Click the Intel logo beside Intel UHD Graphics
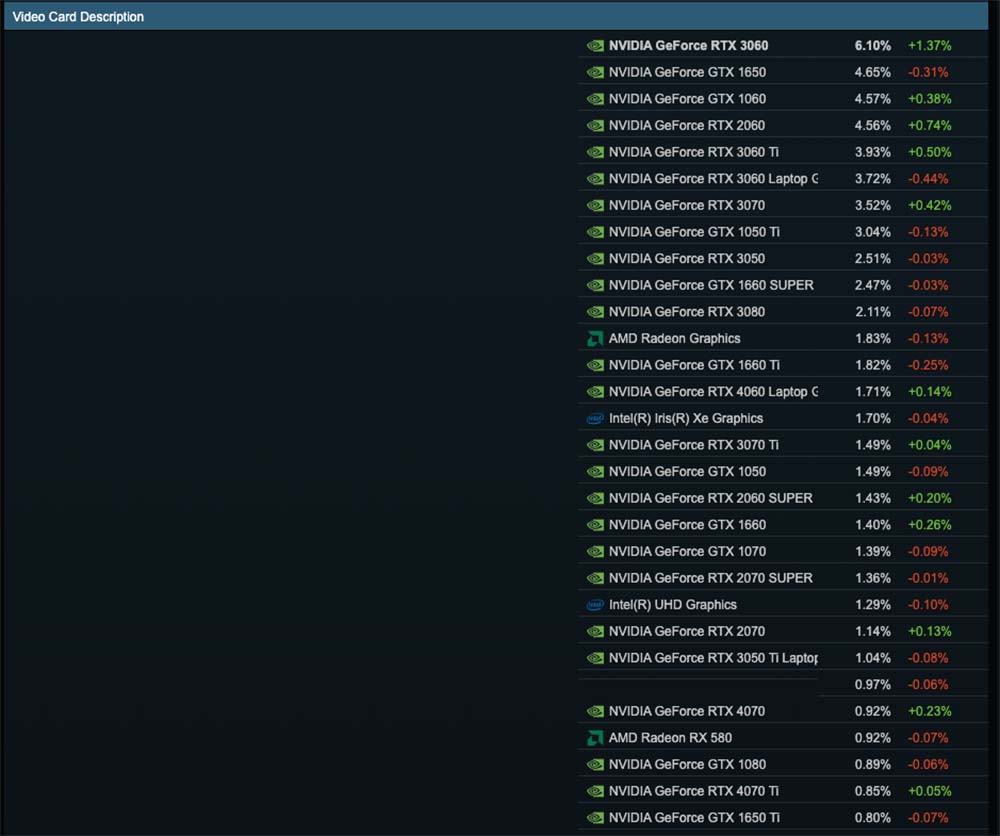This screenshot has height=836, width=1000. pyautogui.click(x=595, y=605)
